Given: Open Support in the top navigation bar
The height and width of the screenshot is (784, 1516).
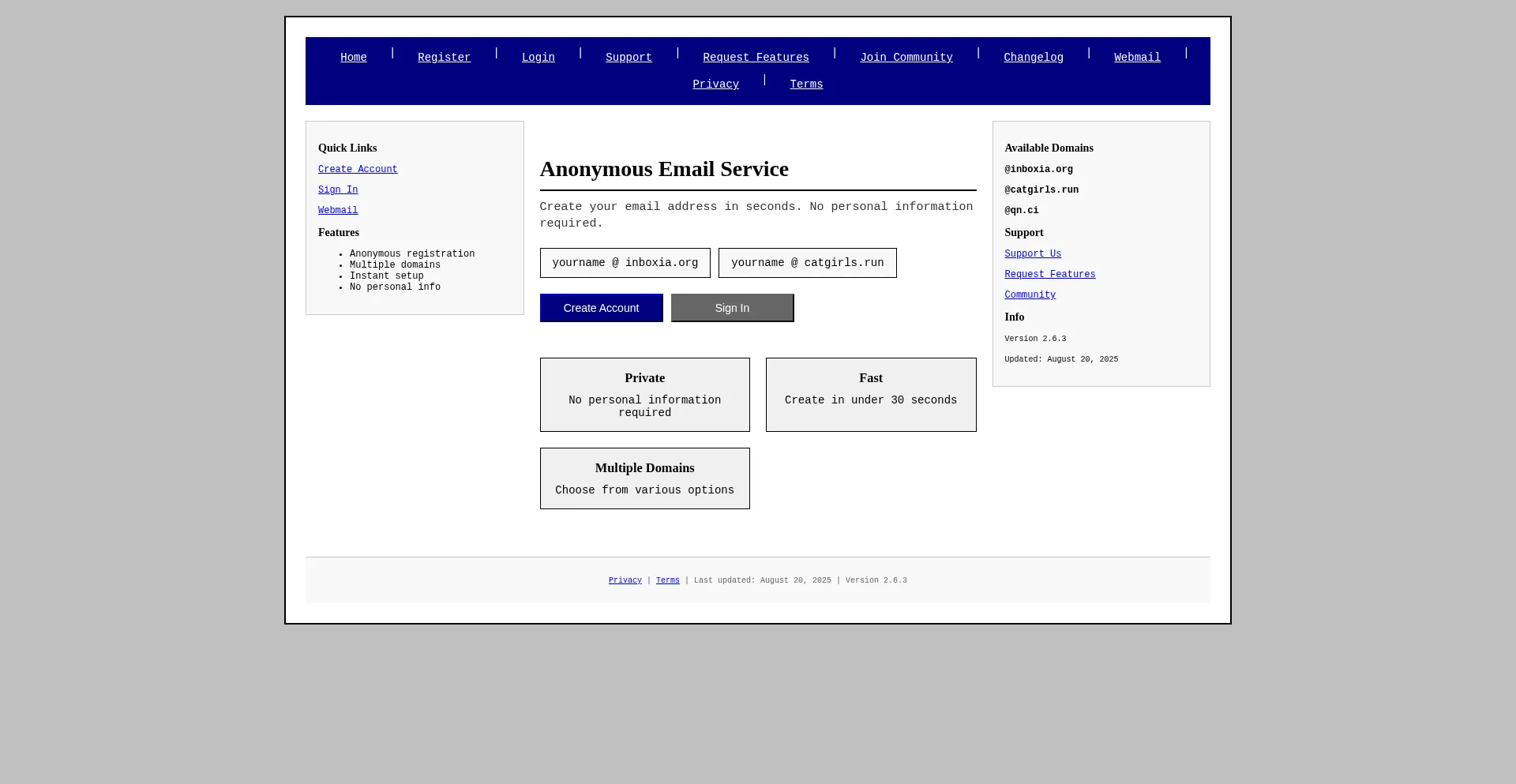Looking at the screenshot, I should (629, 58).
